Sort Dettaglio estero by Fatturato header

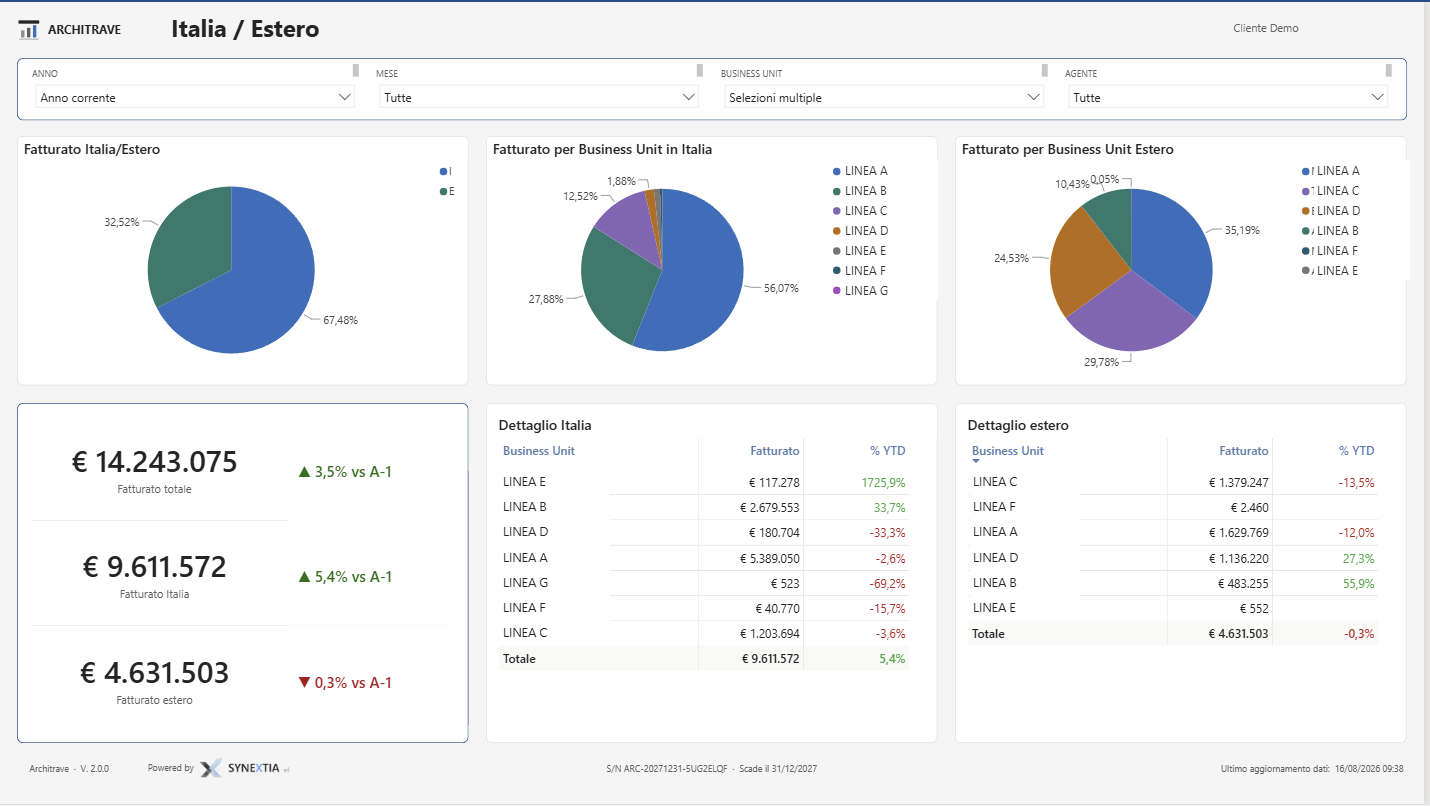tap(1244, 451)
